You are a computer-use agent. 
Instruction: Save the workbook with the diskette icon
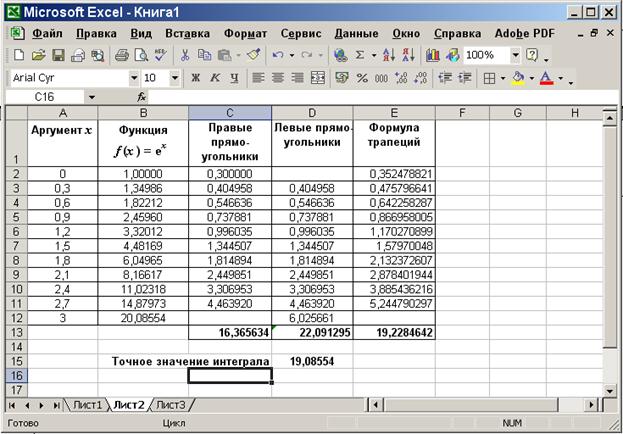pos(58,55)
